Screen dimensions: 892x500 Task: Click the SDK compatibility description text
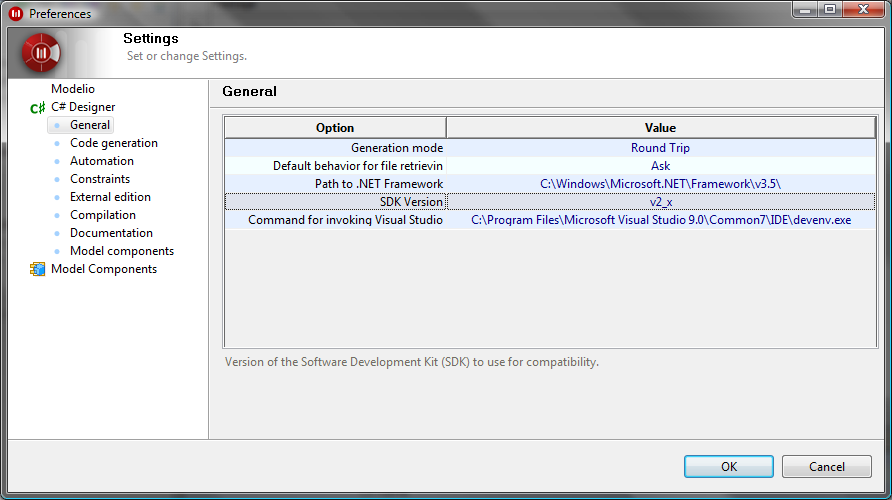coord(412,362)
